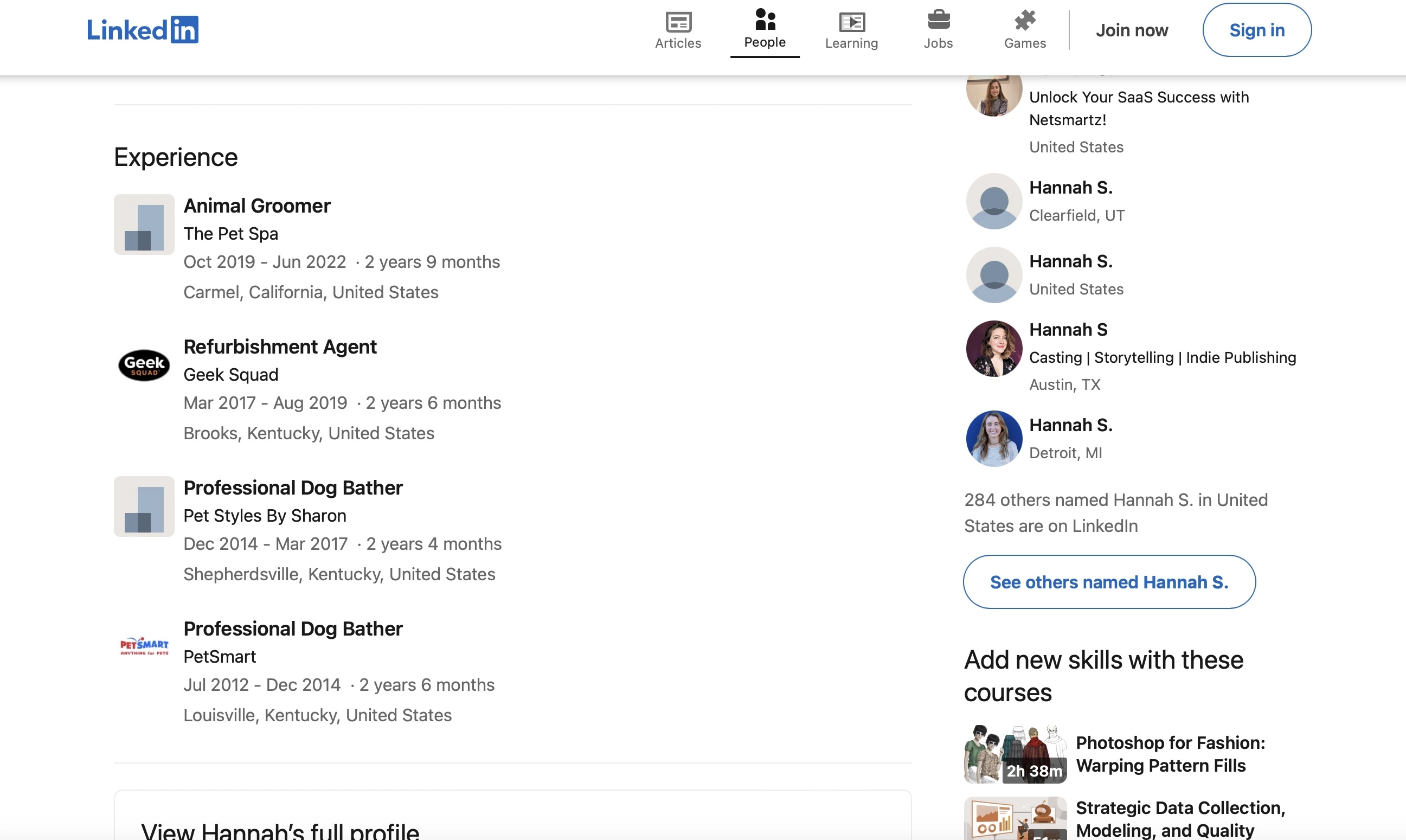This screenshot has height=840, width=1406.
Task: Click Oct 2019 - Jun 2022 date range
Action: click(265, 261)
